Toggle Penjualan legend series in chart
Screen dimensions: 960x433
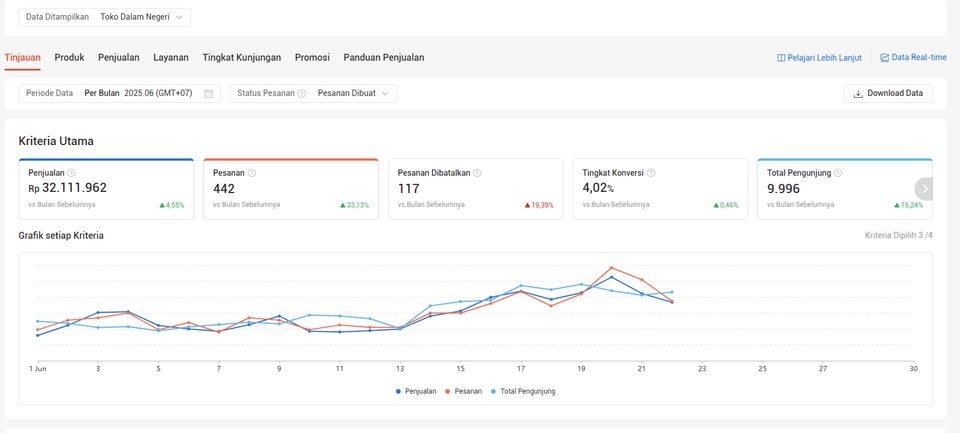(x=416, y=391)
